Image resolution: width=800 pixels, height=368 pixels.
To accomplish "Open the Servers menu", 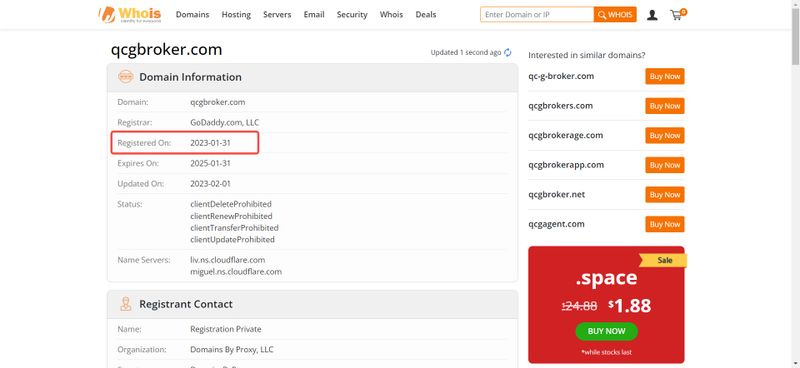I will point(277,15).
